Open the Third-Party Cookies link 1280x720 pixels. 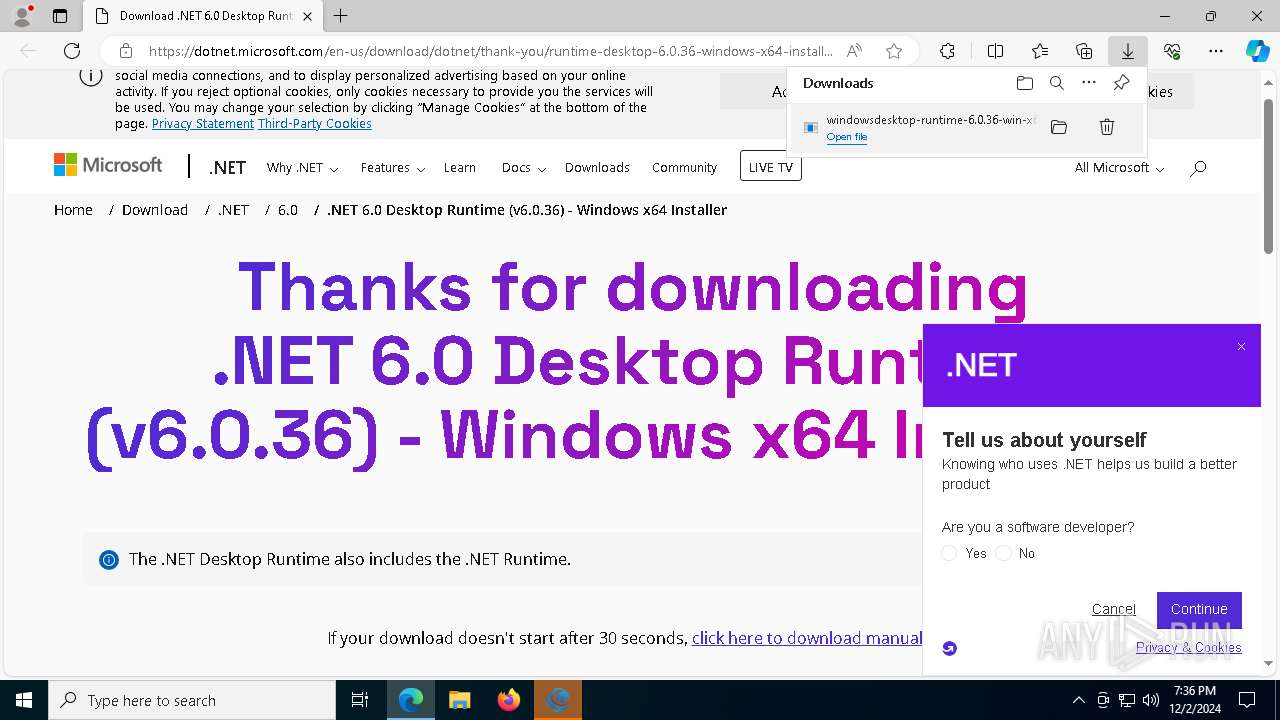315,124
